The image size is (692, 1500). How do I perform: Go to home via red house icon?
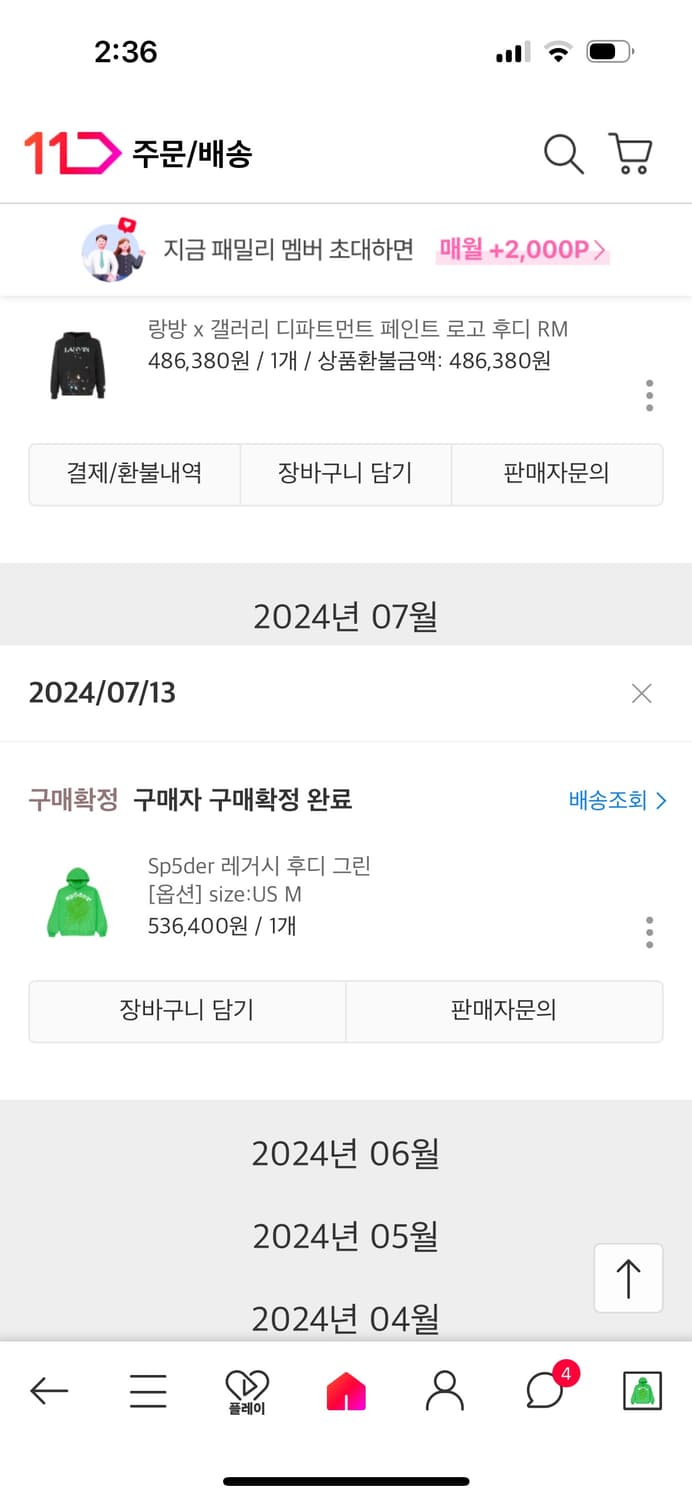345,1391
